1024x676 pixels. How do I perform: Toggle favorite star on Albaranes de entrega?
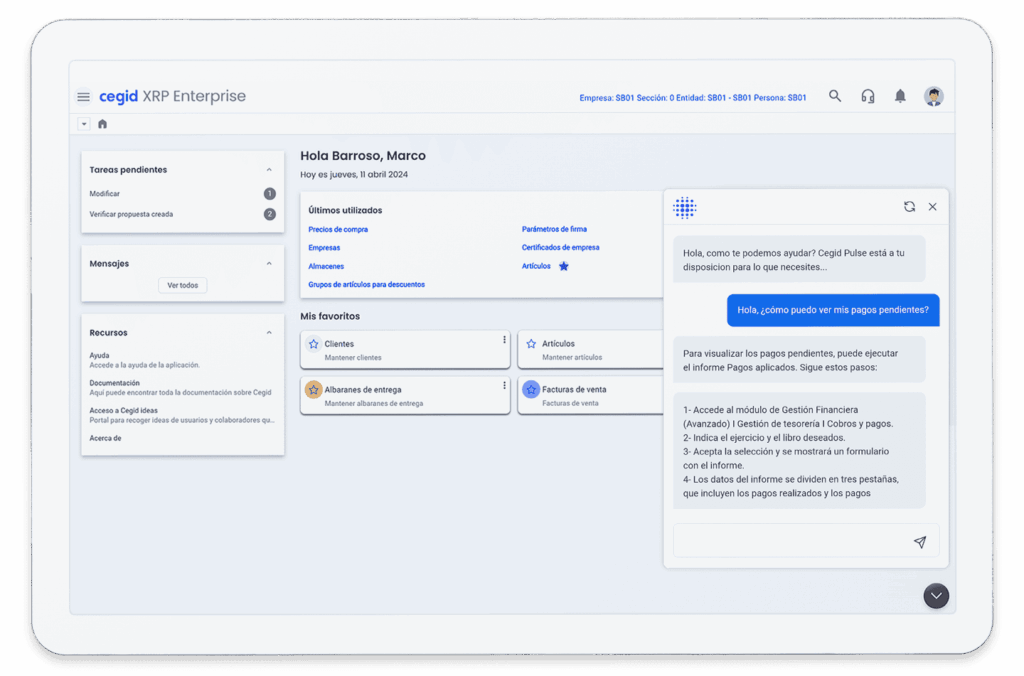(x=313, y=389)
